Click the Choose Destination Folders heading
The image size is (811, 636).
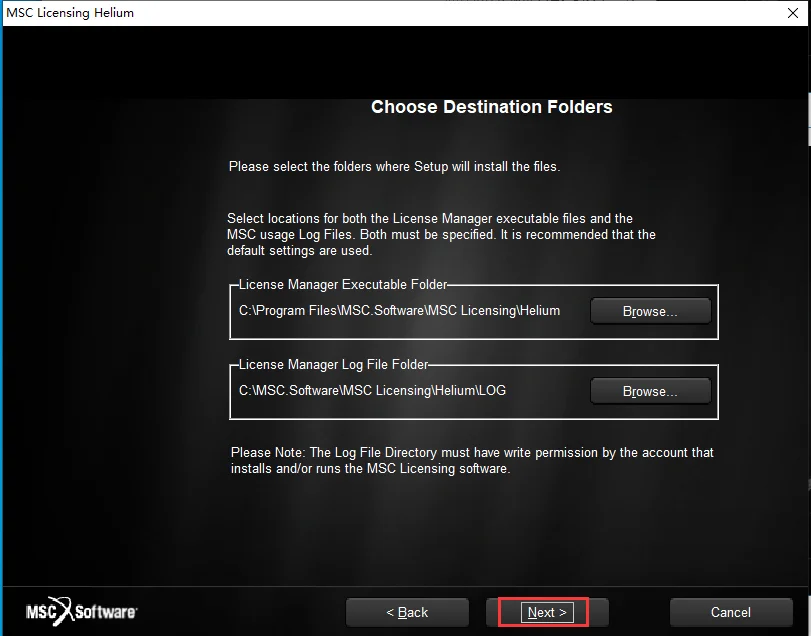[x=492, y=107]
